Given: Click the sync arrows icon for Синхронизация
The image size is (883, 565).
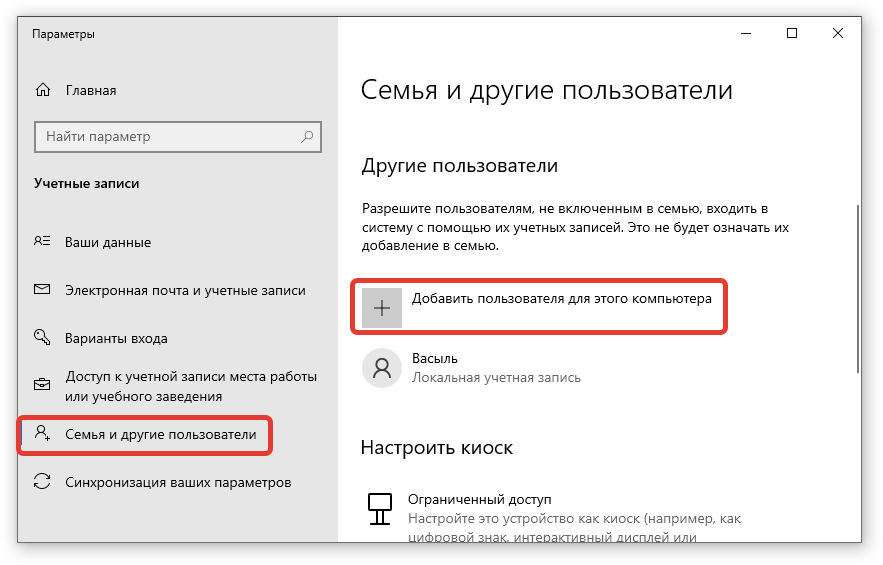Looking at the screenshot, I should [42, 482].
